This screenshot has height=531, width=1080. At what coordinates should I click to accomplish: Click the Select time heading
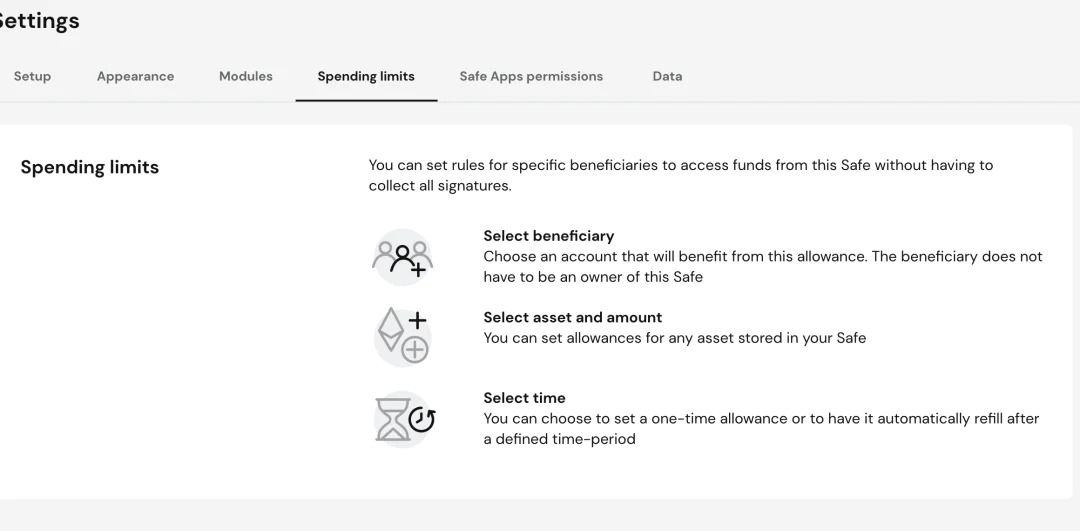click(x=524, y=398)
